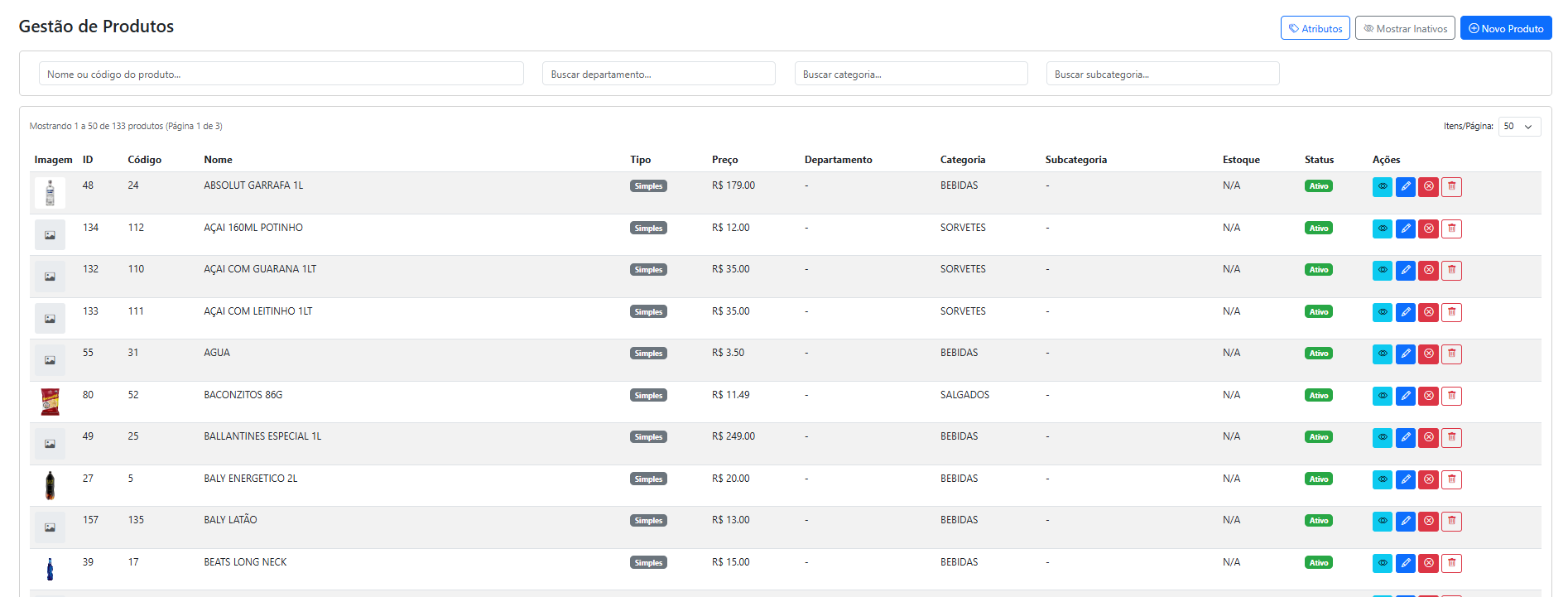The image size is (1568, 597).
Task: View details of ABSOLUT GARRAFA 1L
Action: click(x=1382, y=187)
